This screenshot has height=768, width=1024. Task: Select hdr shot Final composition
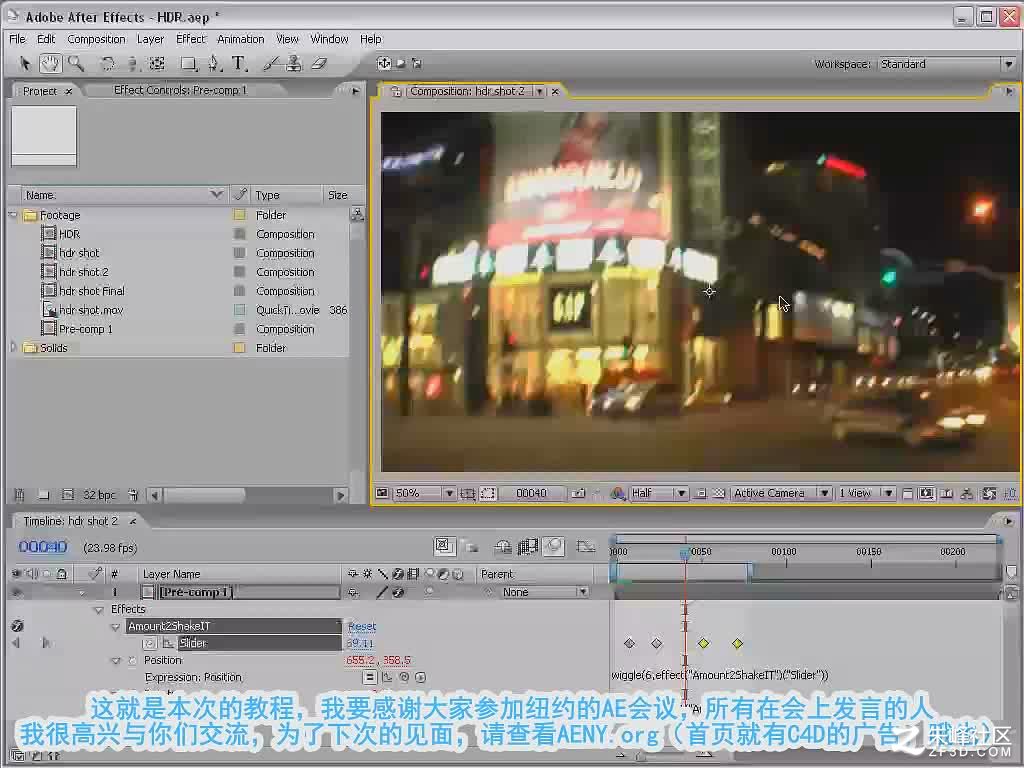pos(92,291)
